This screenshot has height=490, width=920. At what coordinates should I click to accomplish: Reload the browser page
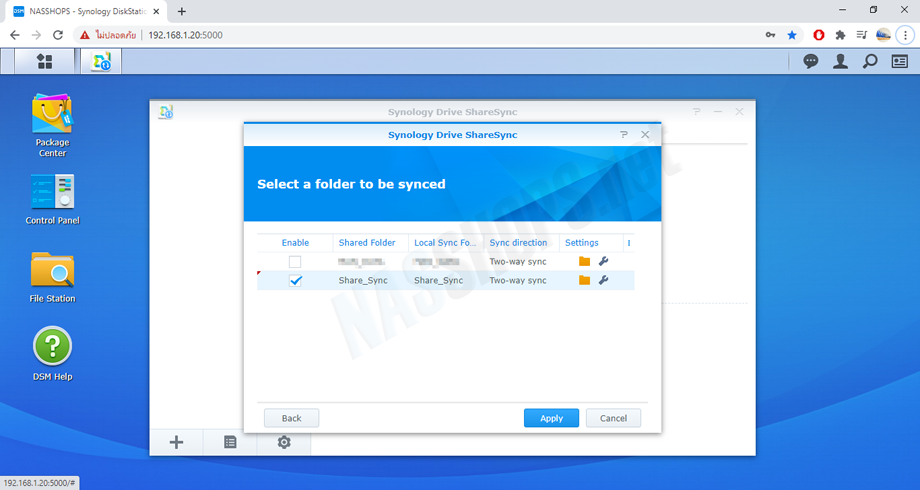tap(58, 35)
